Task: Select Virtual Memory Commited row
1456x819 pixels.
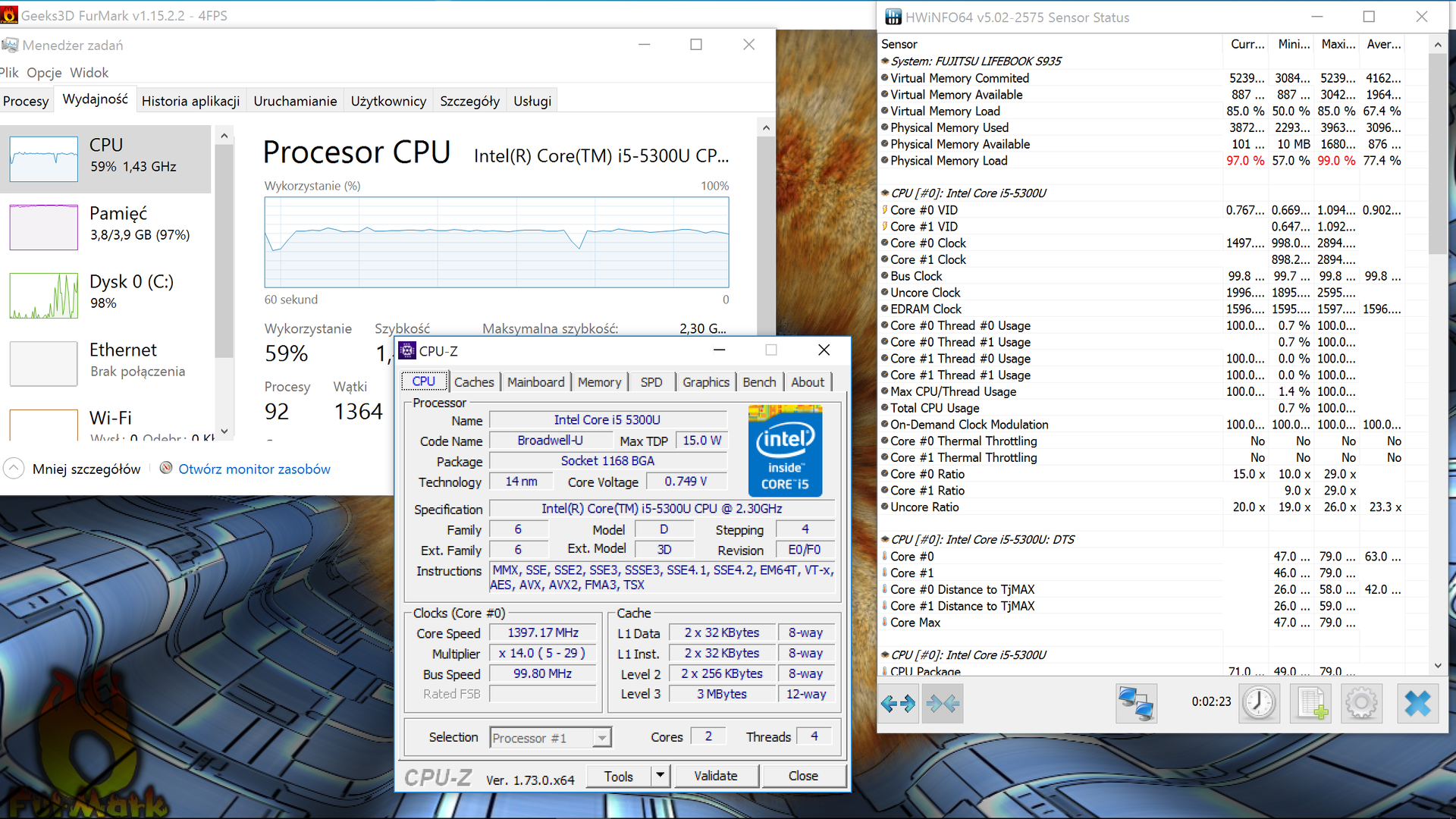Action: (1141, 78)
